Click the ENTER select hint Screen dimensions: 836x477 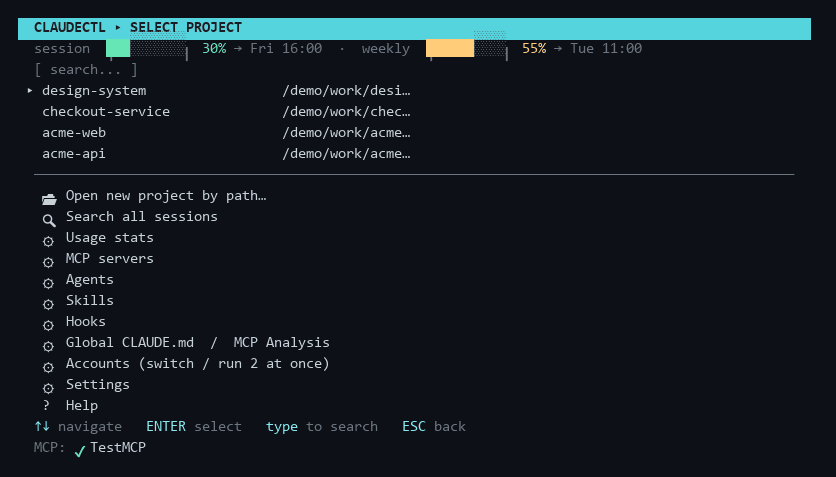[194, 426]
